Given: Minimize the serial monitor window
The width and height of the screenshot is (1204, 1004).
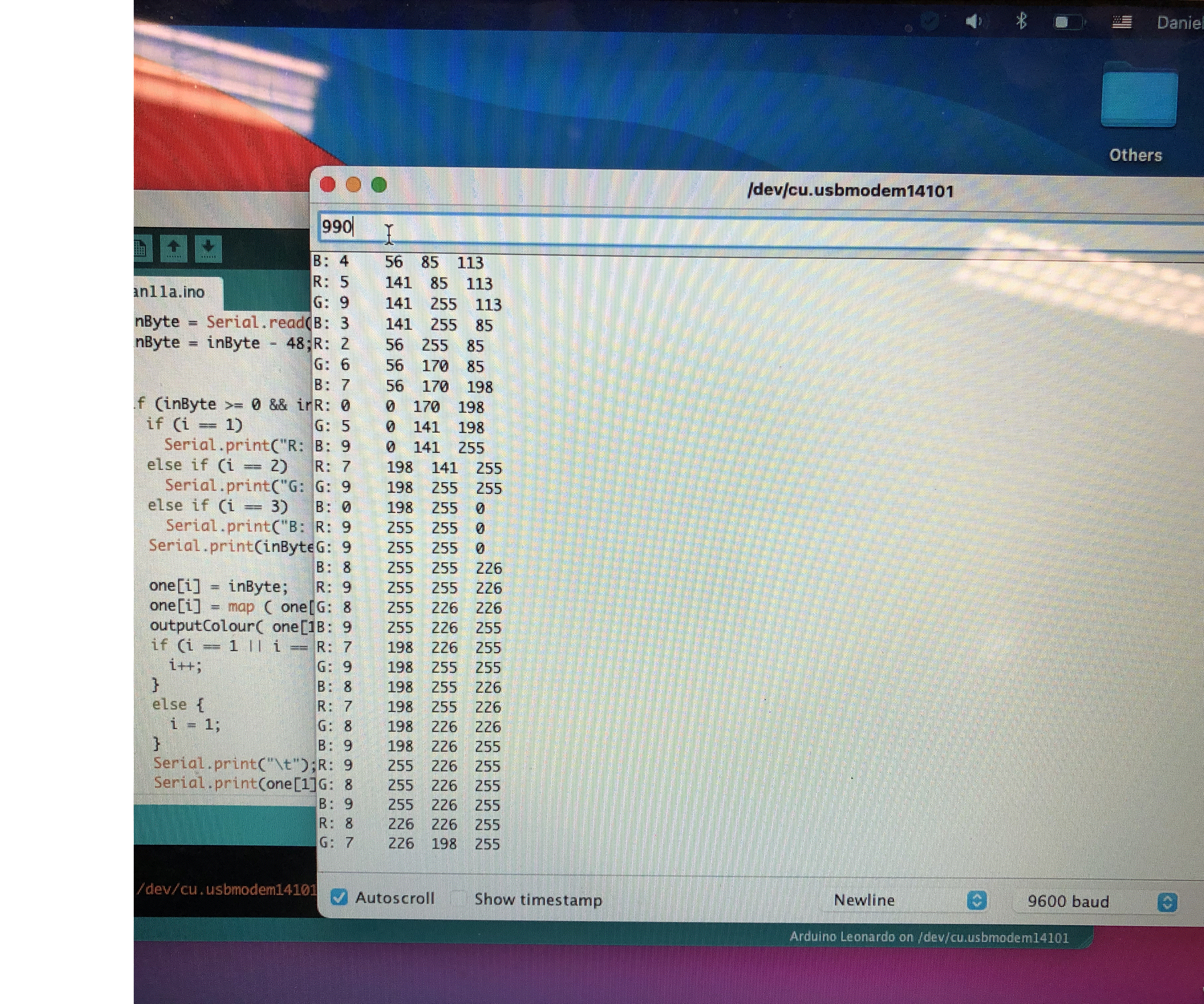Looking at the screenshot, I should [x=353, y=185].
